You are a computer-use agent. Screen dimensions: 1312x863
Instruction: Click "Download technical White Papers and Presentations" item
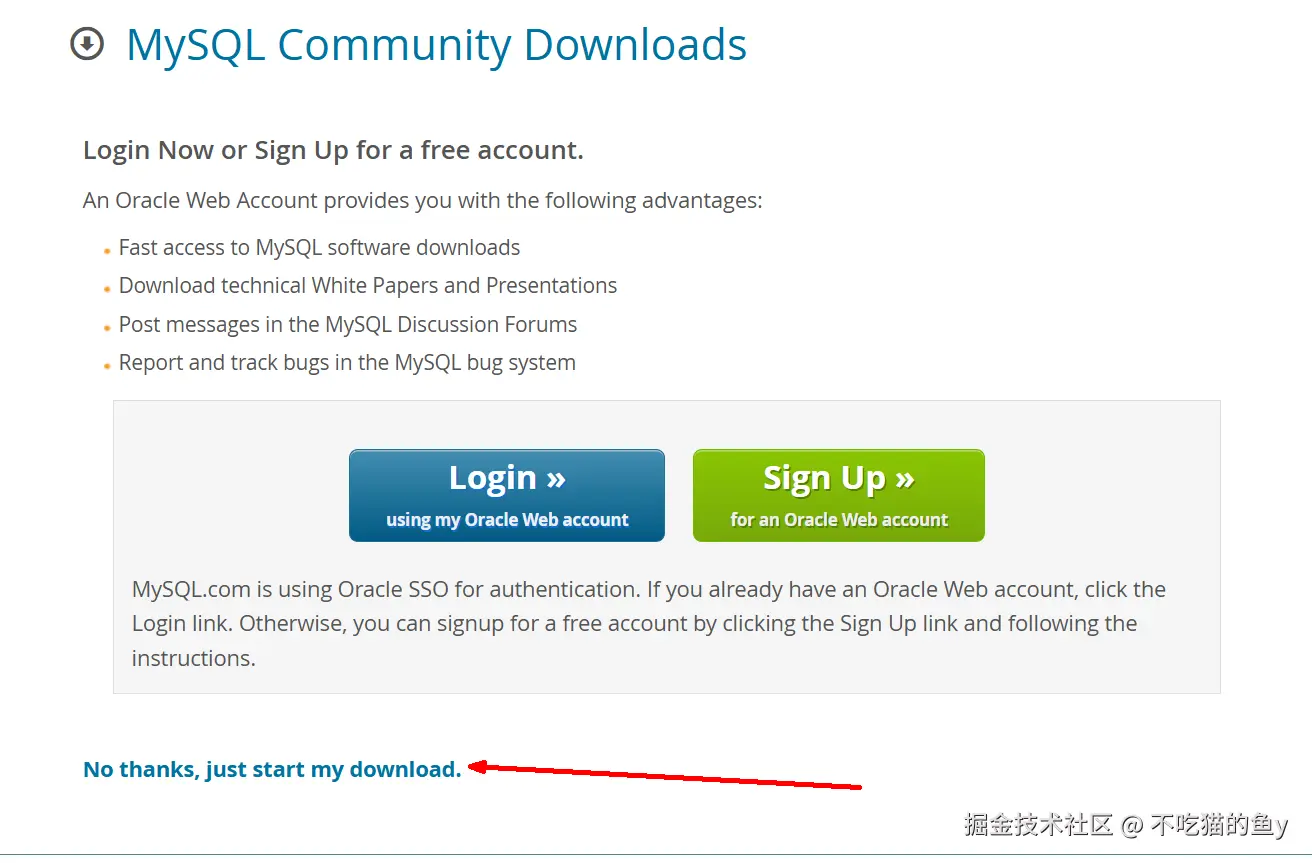click(x=368, y=286)
